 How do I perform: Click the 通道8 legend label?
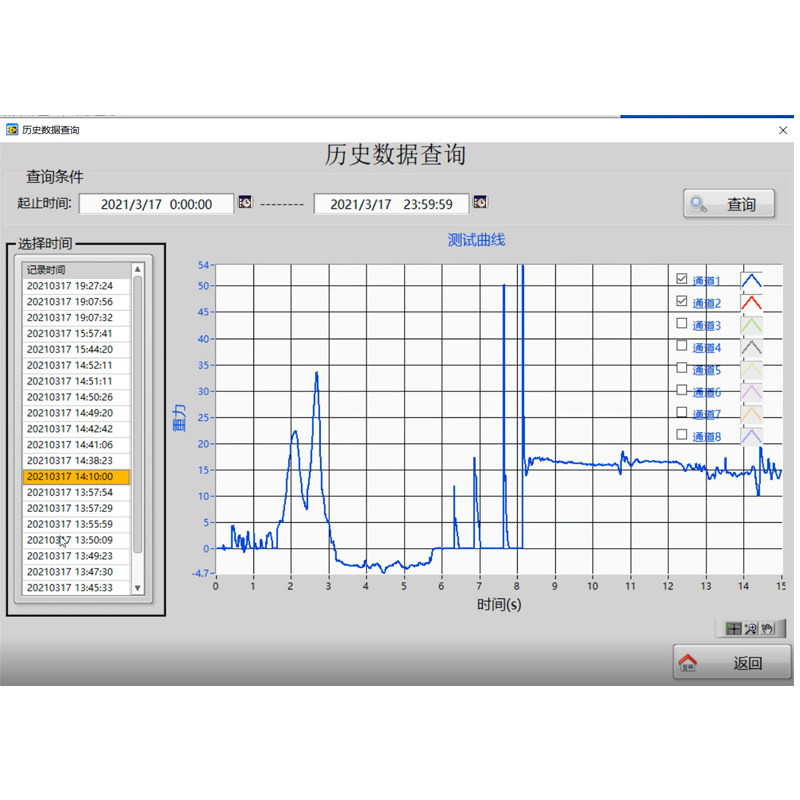pos(706,436)
